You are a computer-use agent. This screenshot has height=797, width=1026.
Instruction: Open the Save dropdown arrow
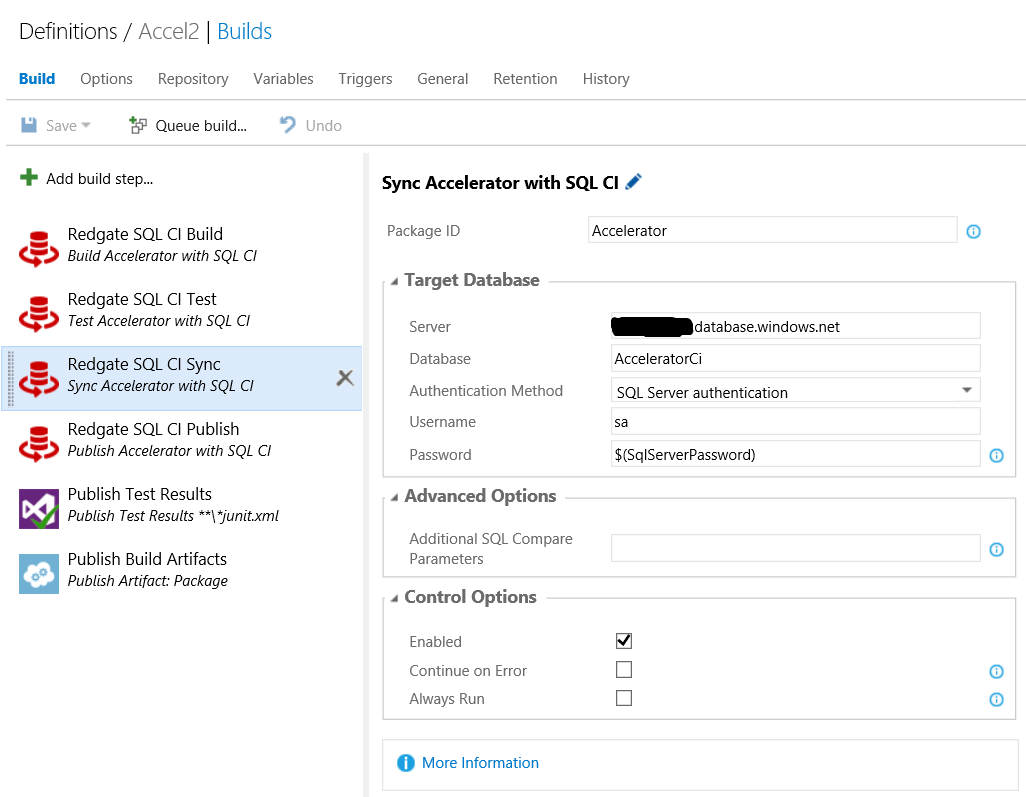pyautogui.click(x=86, y=125)
